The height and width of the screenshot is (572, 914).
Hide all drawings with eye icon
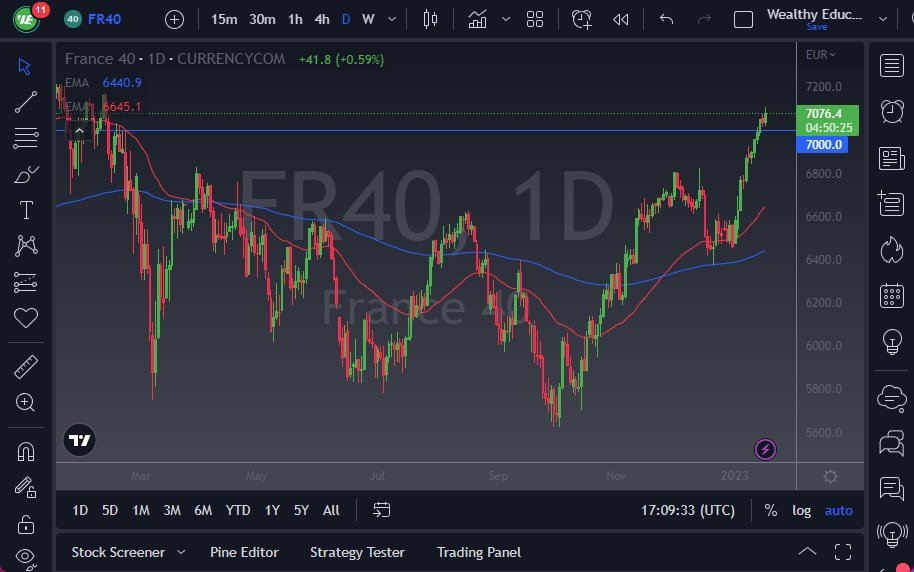coord(26,558)
